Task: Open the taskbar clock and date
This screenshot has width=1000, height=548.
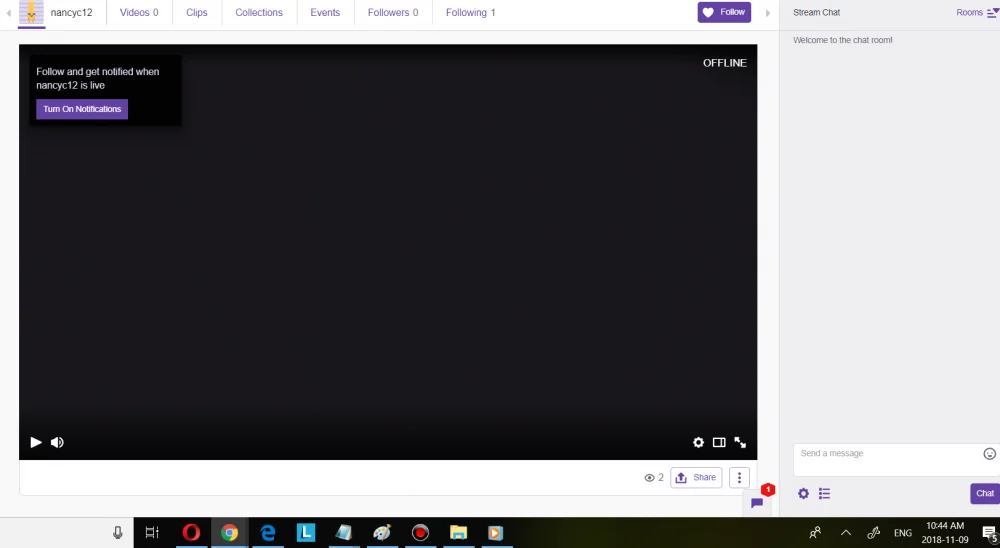Action: [x=945, y=533]
